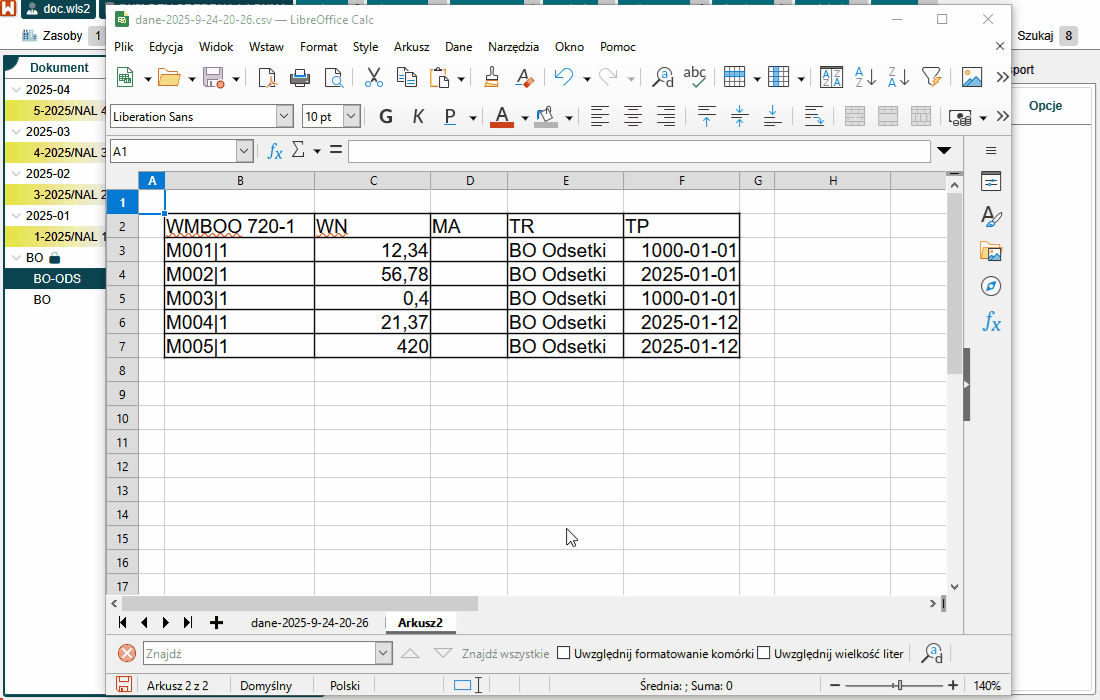The height and width of the screenshot is (700, 1100).
Task: Select the BO-ODS document item
Action: 57,279
